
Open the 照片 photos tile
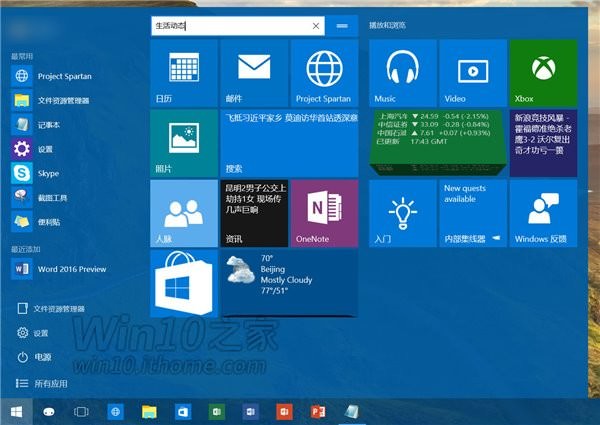pos(183,143)
